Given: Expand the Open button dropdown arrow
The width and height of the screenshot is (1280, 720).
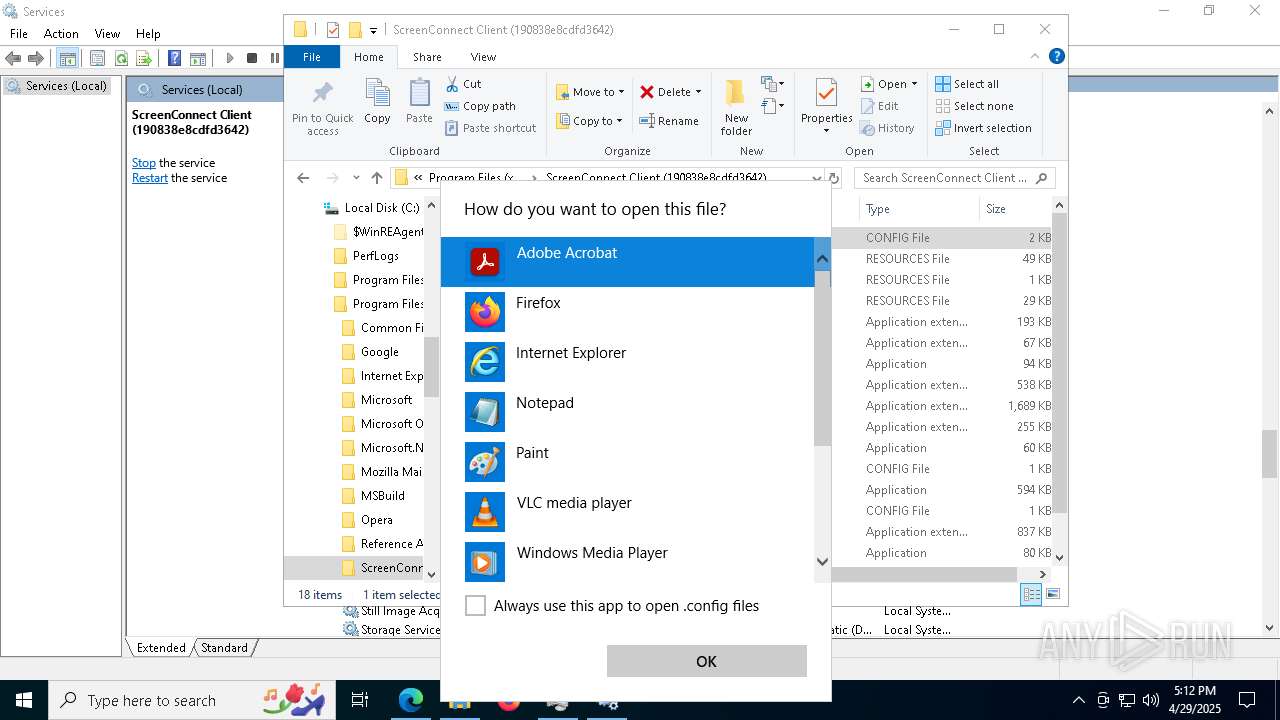Looking at the screenshot, I should [914, 84].
